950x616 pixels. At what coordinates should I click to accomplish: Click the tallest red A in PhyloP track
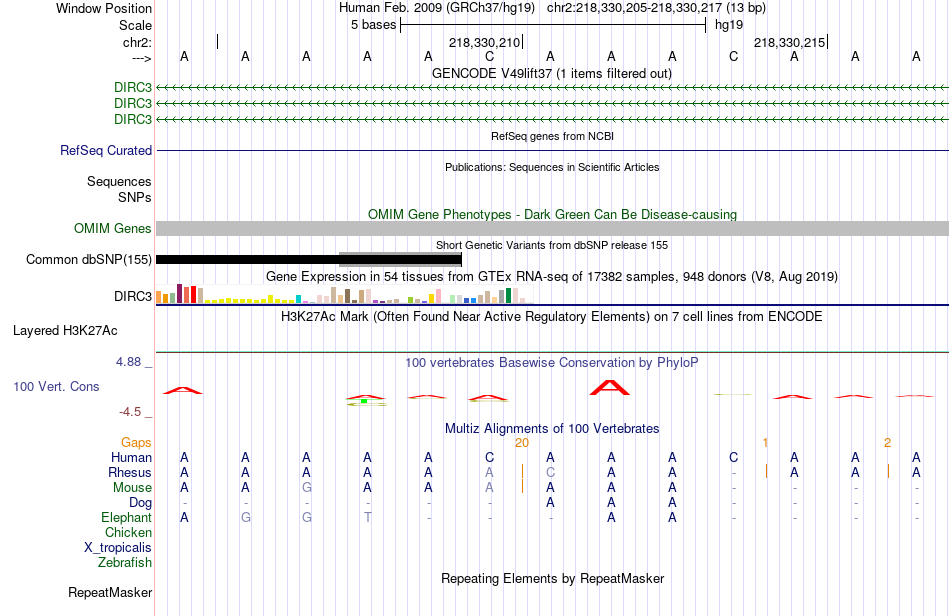(x=610, y=388)
